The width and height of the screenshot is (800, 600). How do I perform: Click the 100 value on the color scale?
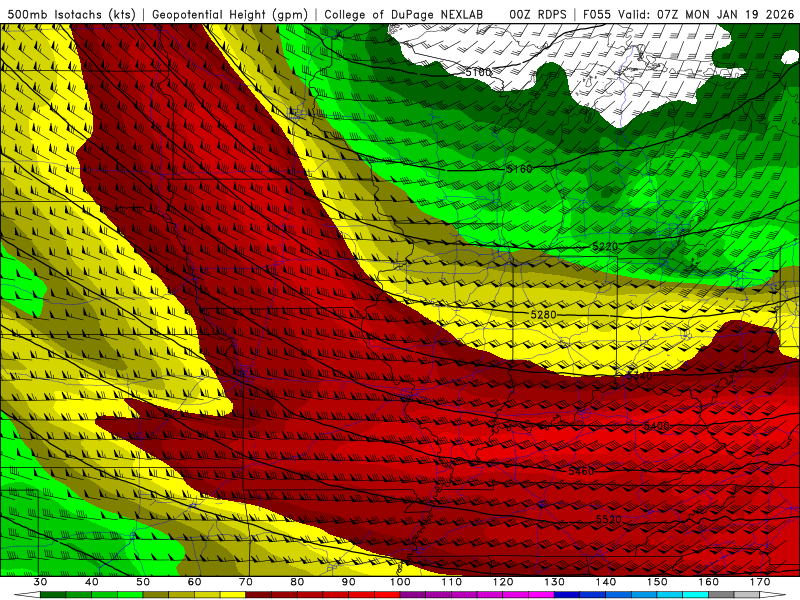coord(400,582)
